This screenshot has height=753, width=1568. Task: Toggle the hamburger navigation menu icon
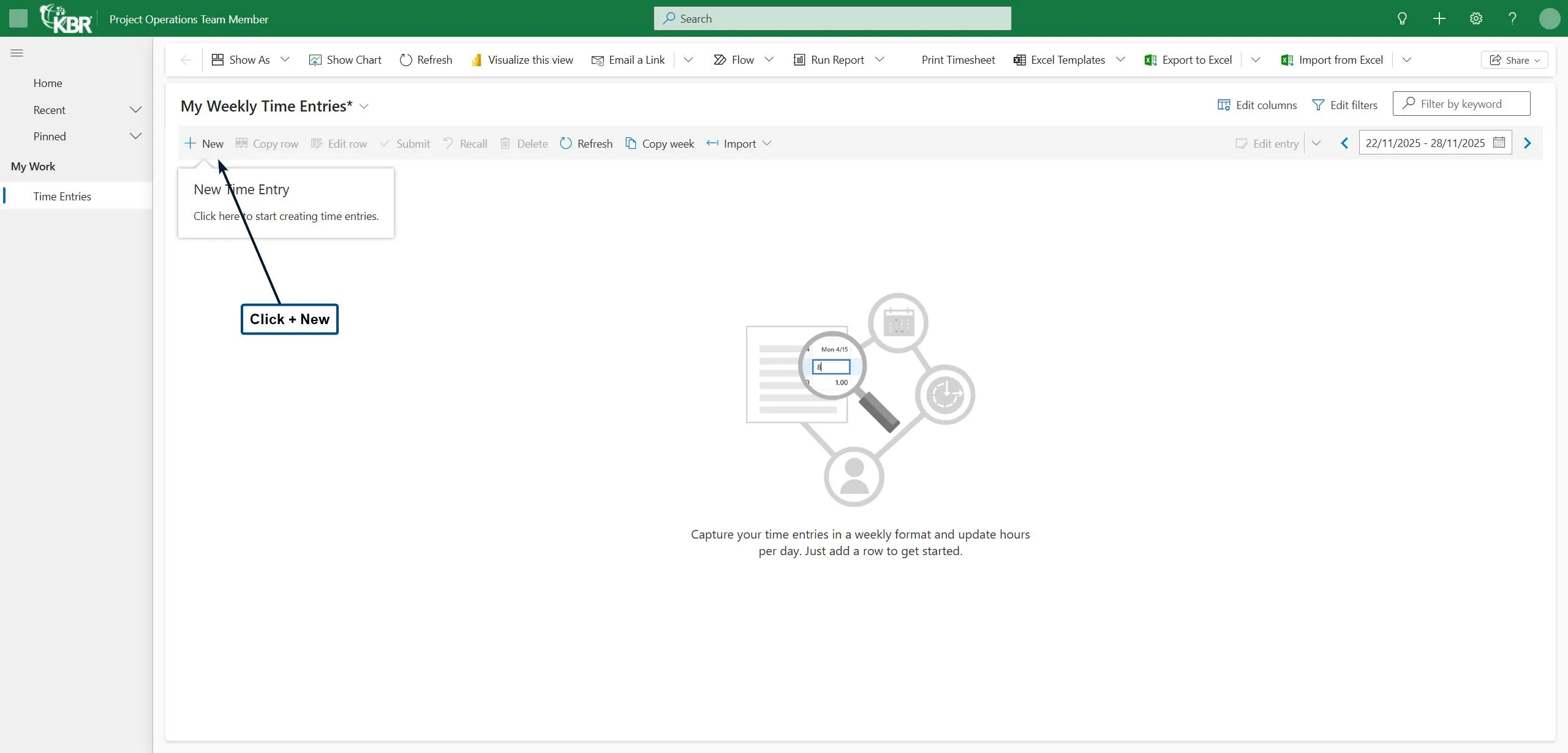pyautogui.click(x=17, y=53)
